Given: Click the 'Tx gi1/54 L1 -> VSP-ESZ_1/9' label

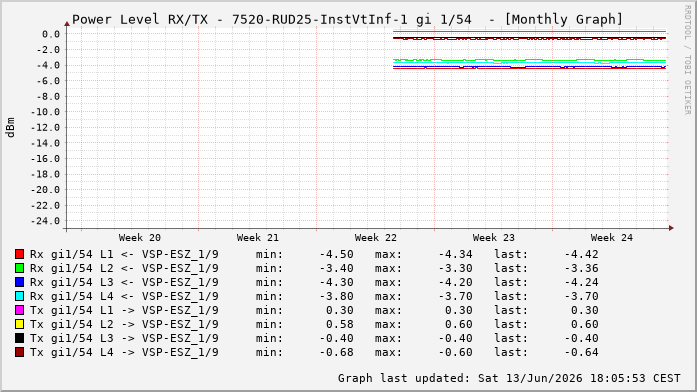Looking at the screenshot, I should (x=124, y=311).
